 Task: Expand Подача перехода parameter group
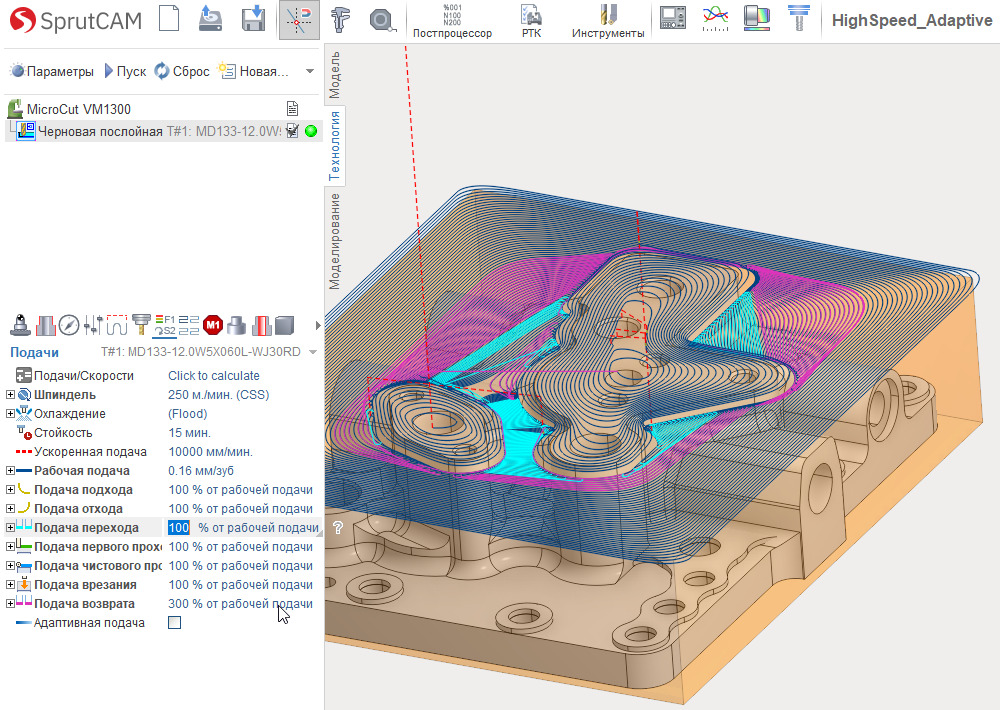coord(10,528)
